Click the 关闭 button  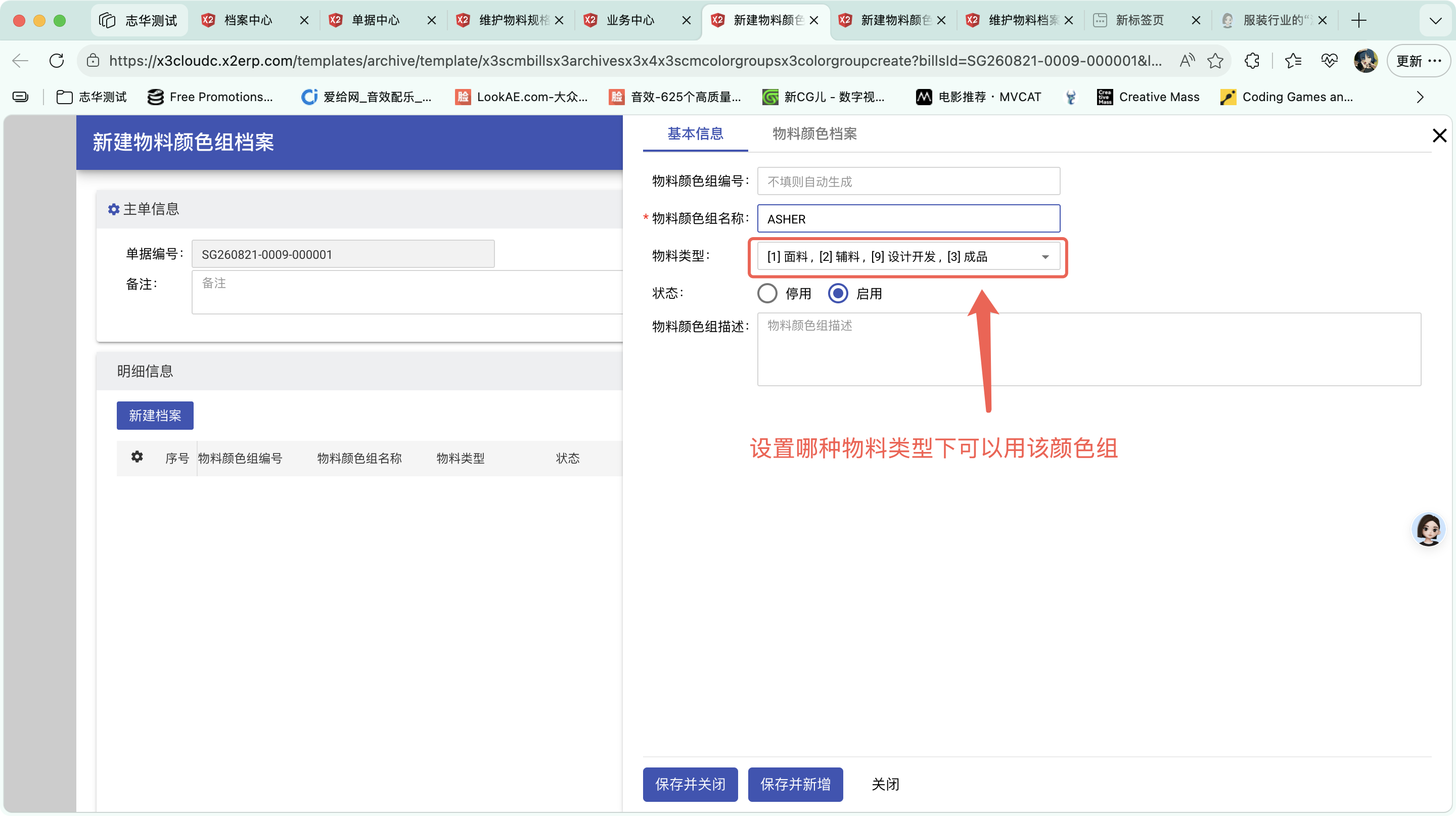coord(885,784)
